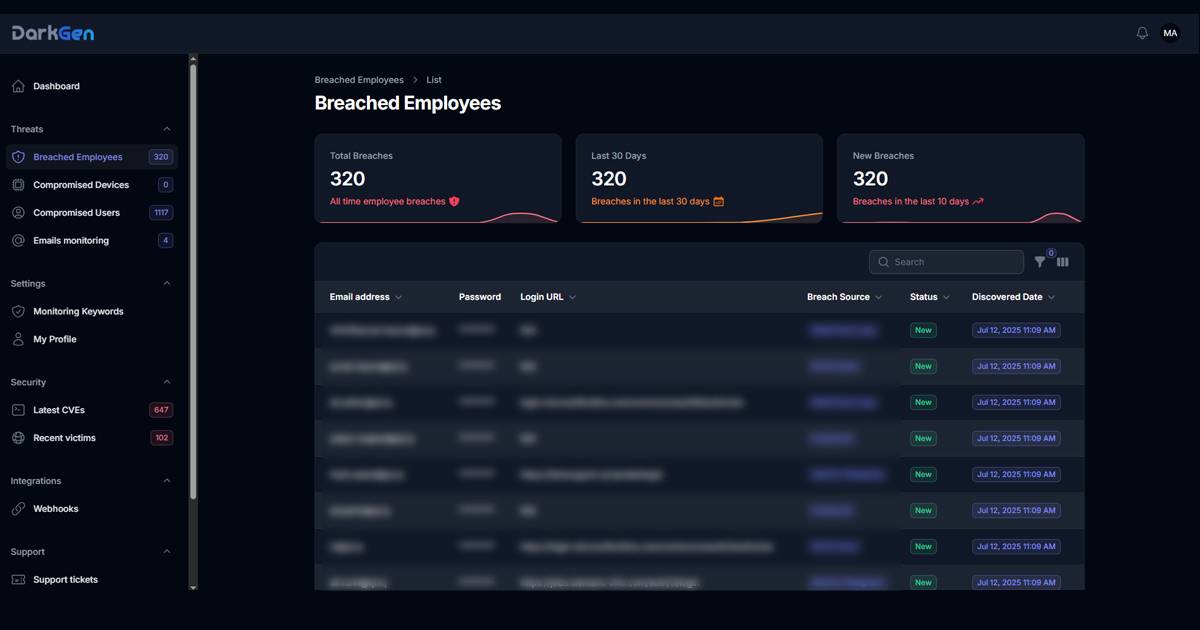Collapse the Settings sidebar section
The height and width of the screenshot is (630, 1200).
[167, 284]
